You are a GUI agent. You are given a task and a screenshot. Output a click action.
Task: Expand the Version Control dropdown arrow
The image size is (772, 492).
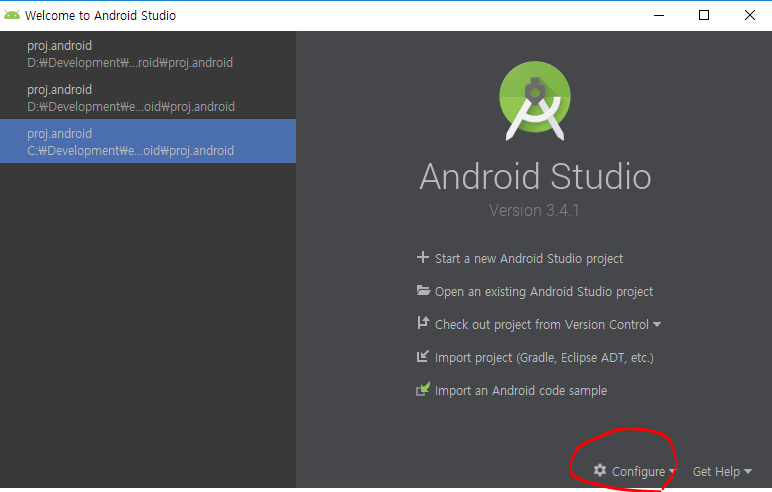pos(657,325)
